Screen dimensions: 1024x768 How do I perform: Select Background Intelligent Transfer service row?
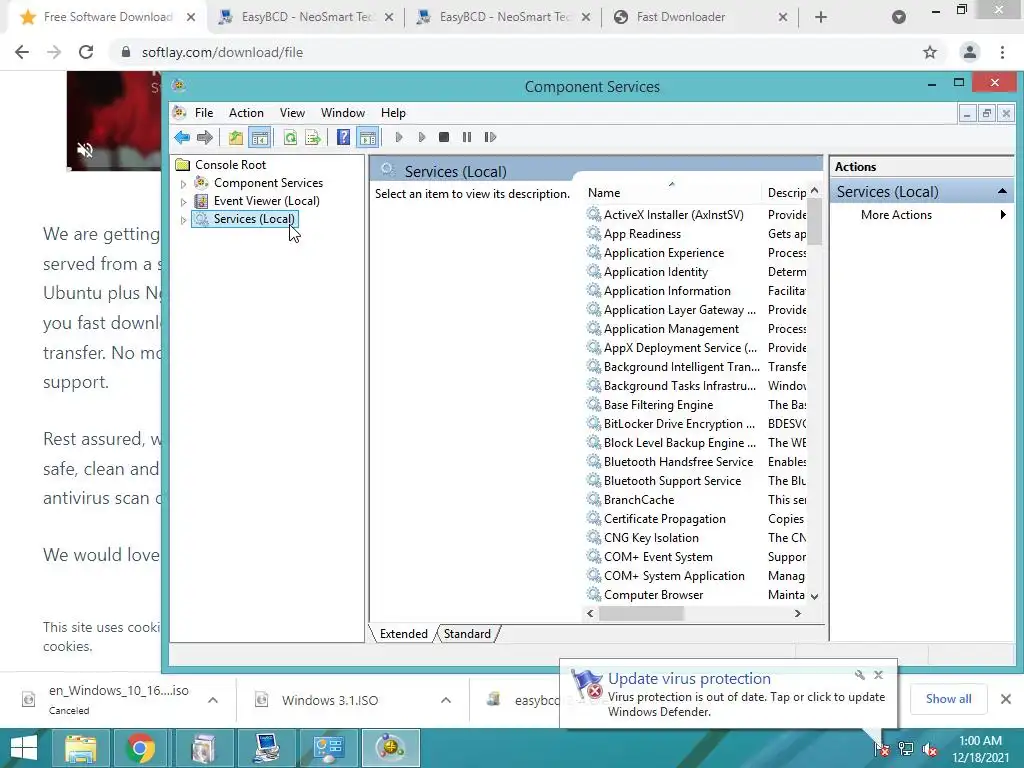point(681,366)
